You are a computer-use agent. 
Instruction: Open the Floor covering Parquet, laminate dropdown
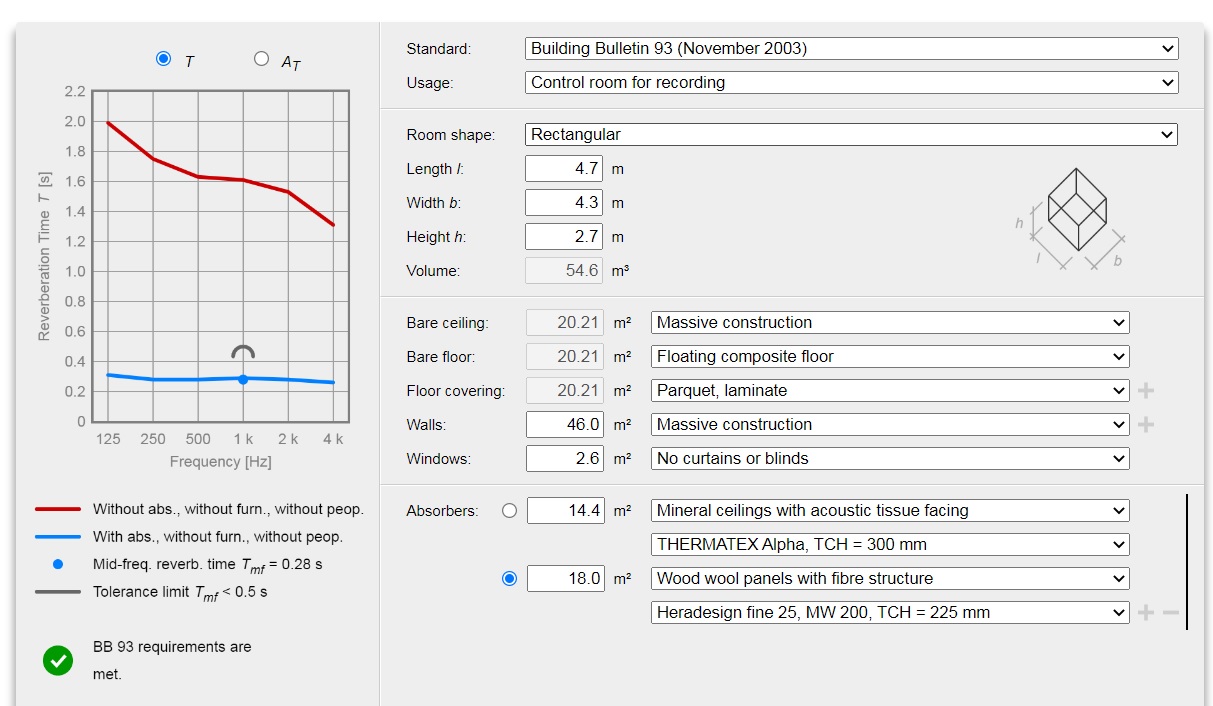[890, 390]
